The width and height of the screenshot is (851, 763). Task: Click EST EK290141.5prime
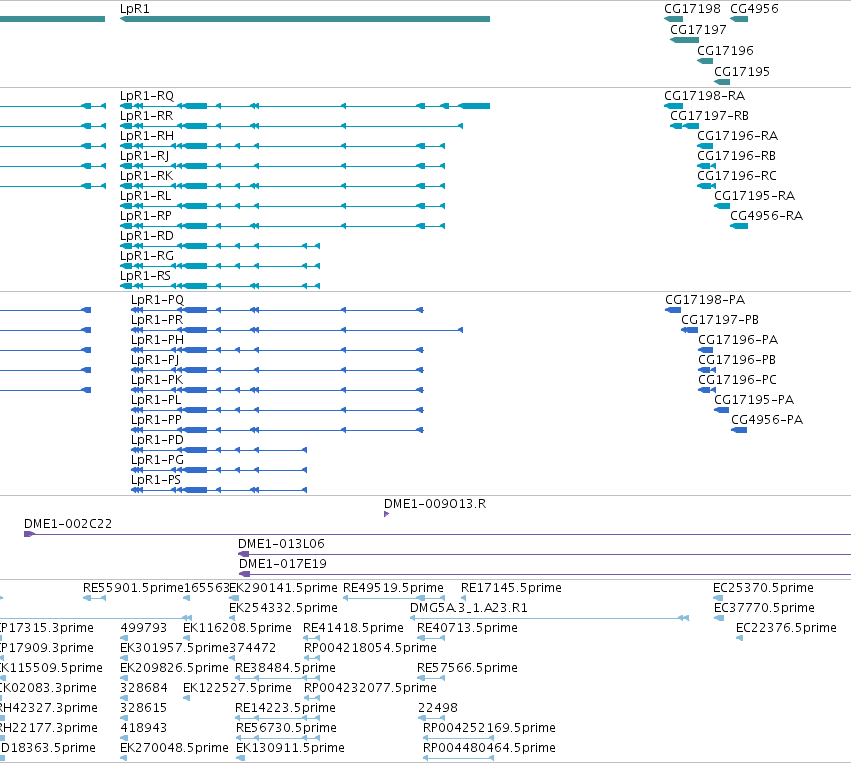(234, 598)
